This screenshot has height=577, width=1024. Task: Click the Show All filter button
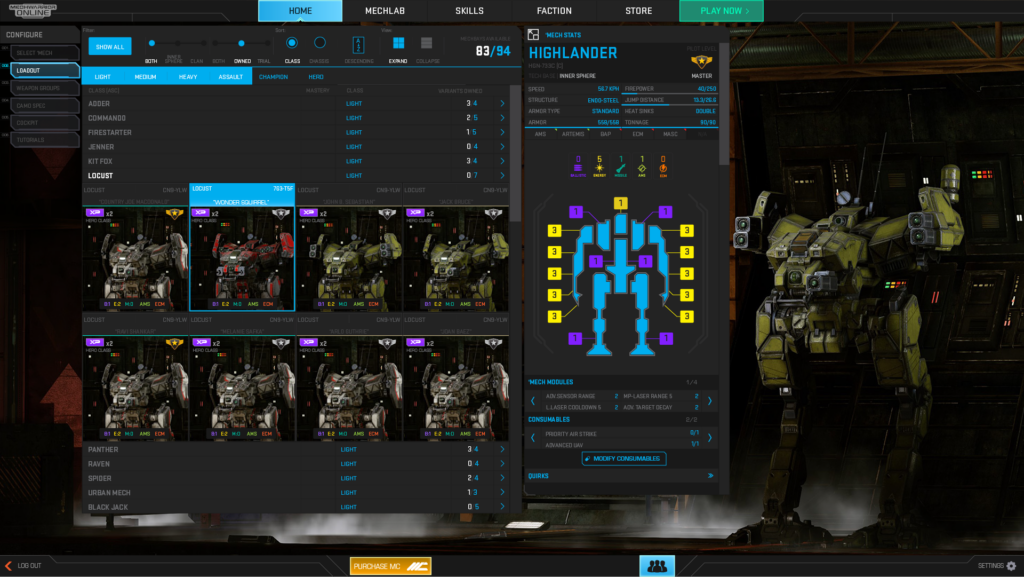coord(110,46)
